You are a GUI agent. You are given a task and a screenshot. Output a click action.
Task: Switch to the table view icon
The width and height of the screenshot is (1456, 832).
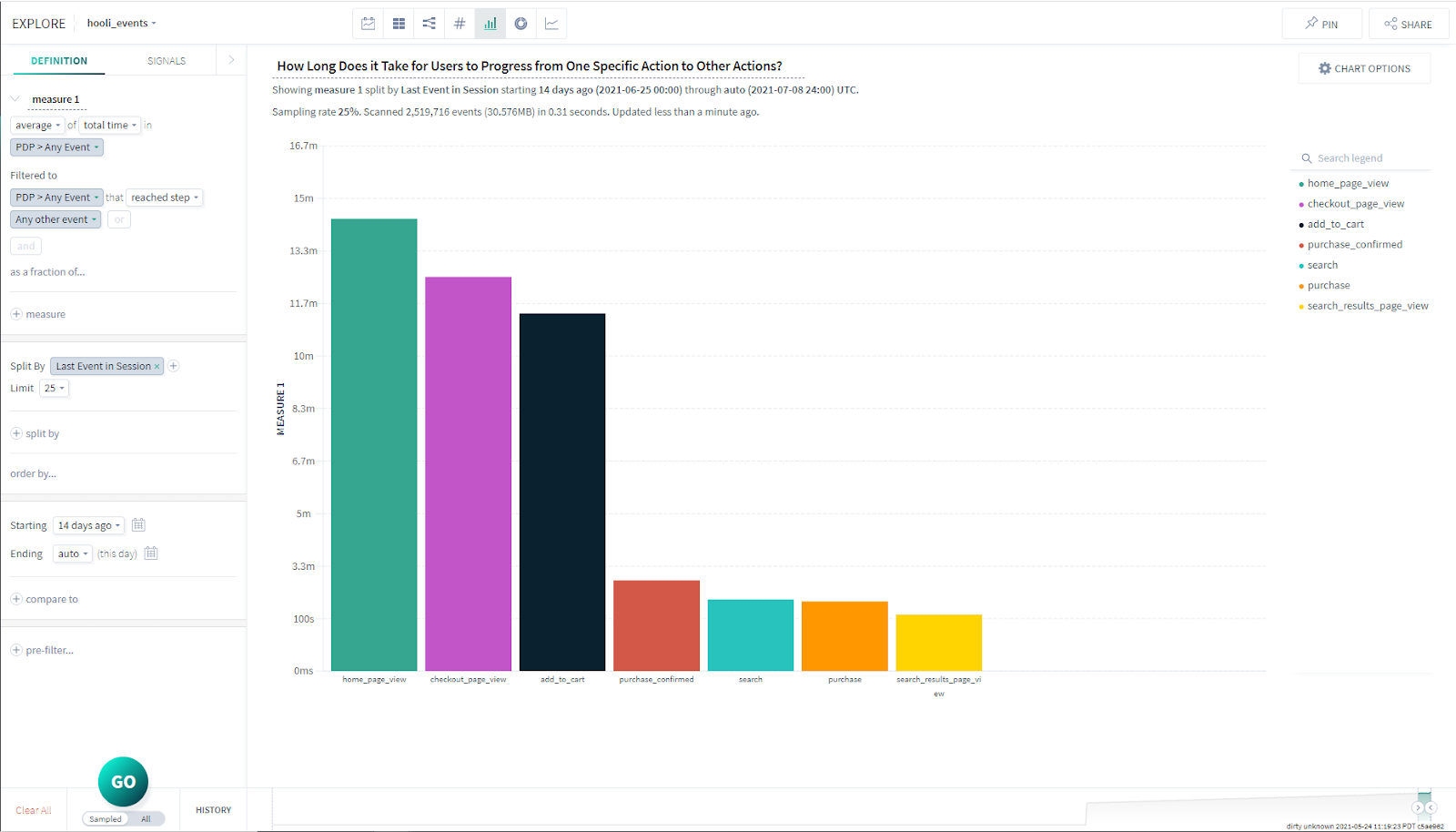(399, 24)
